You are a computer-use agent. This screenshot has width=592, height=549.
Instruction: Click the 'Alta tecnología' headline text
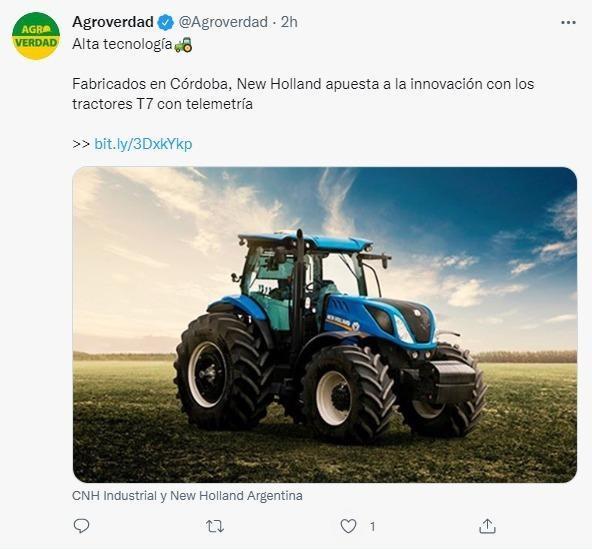[x=122, y=44]
